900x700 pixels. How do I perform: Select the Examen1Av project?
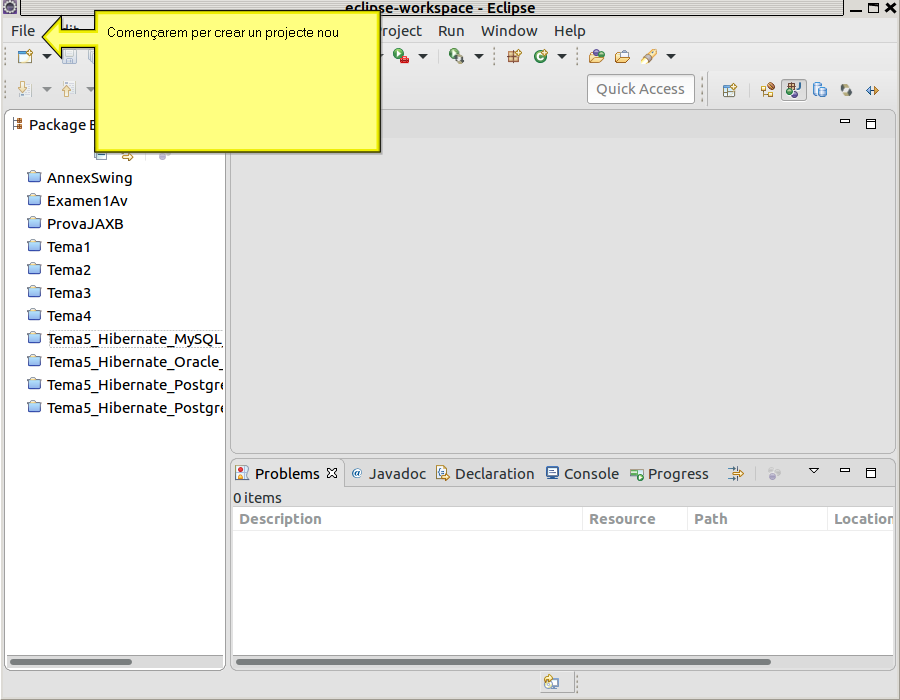pos(77,201)
